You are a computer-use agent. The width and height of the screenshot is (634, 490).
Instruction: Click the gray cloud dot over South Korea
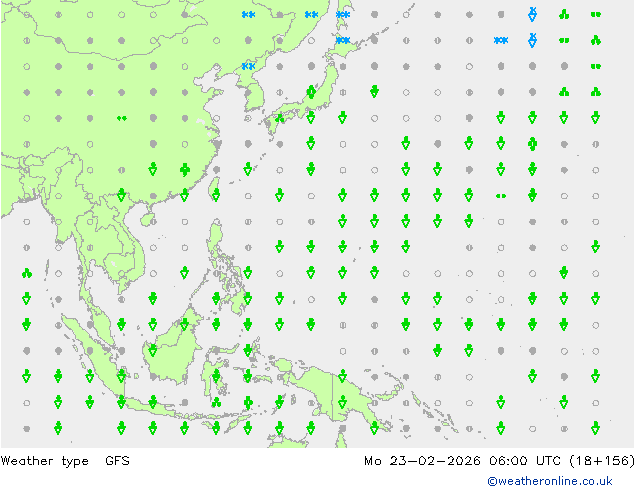pyautogui.click(x=248, y=93)
